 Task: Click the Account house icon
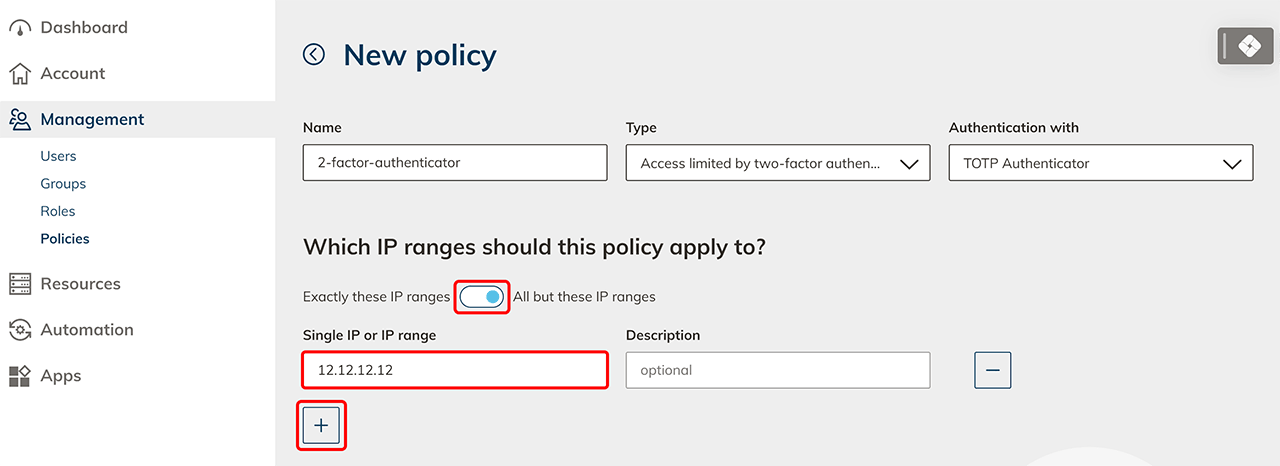pos(20,74)
